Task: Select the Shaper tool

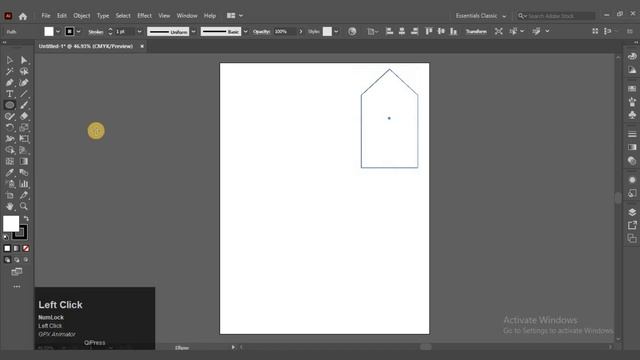Action: 9,116
